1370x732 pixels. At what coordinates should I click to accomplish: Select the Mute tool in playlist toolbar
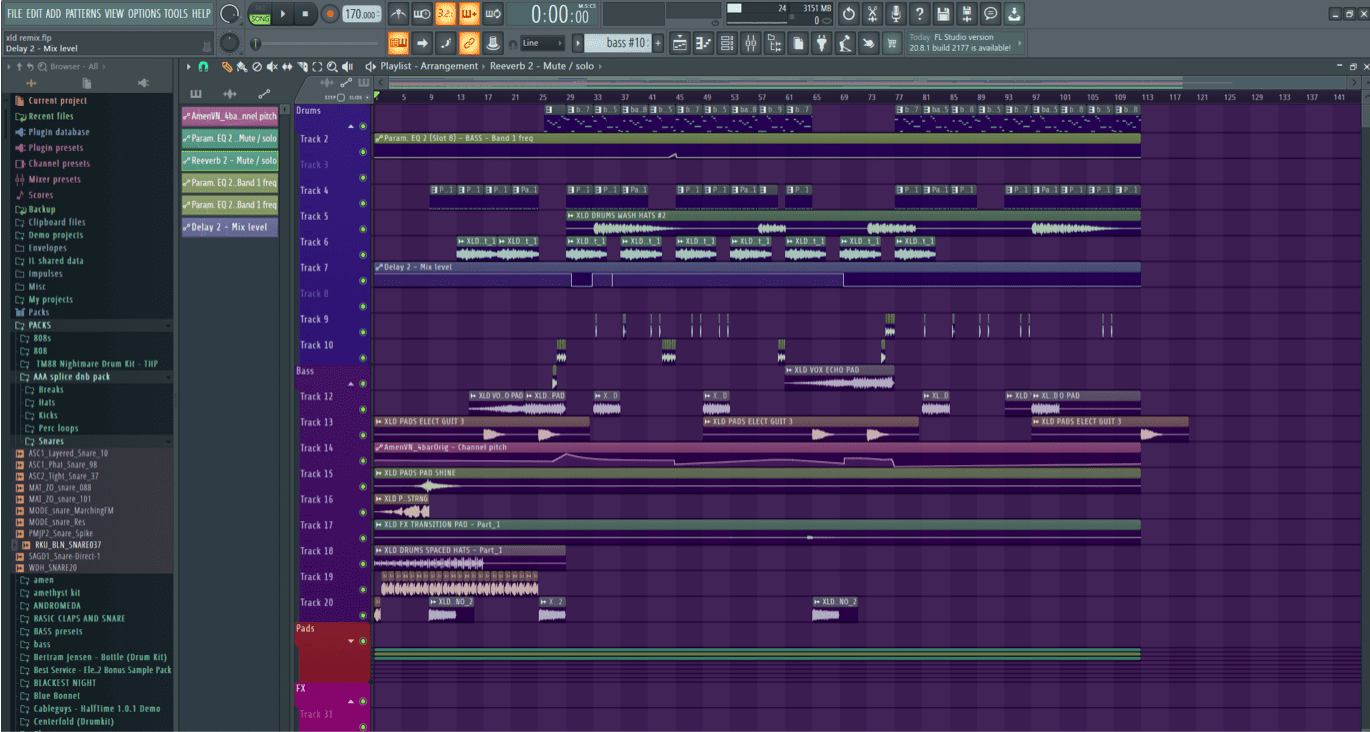273,67
